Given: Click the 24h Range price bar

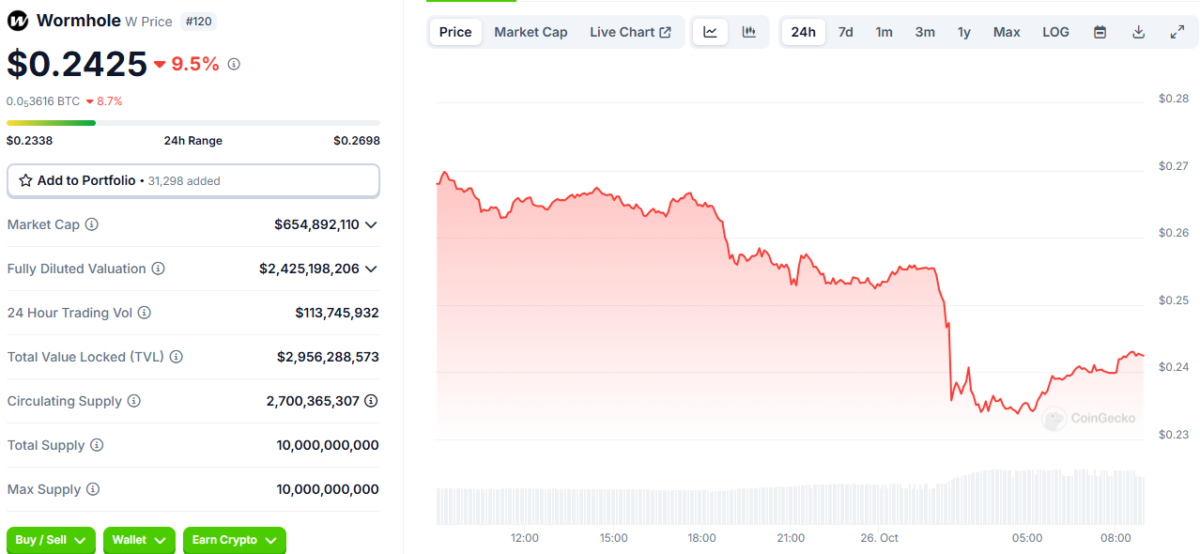Looking at the screenshot, I should point(193,123).
